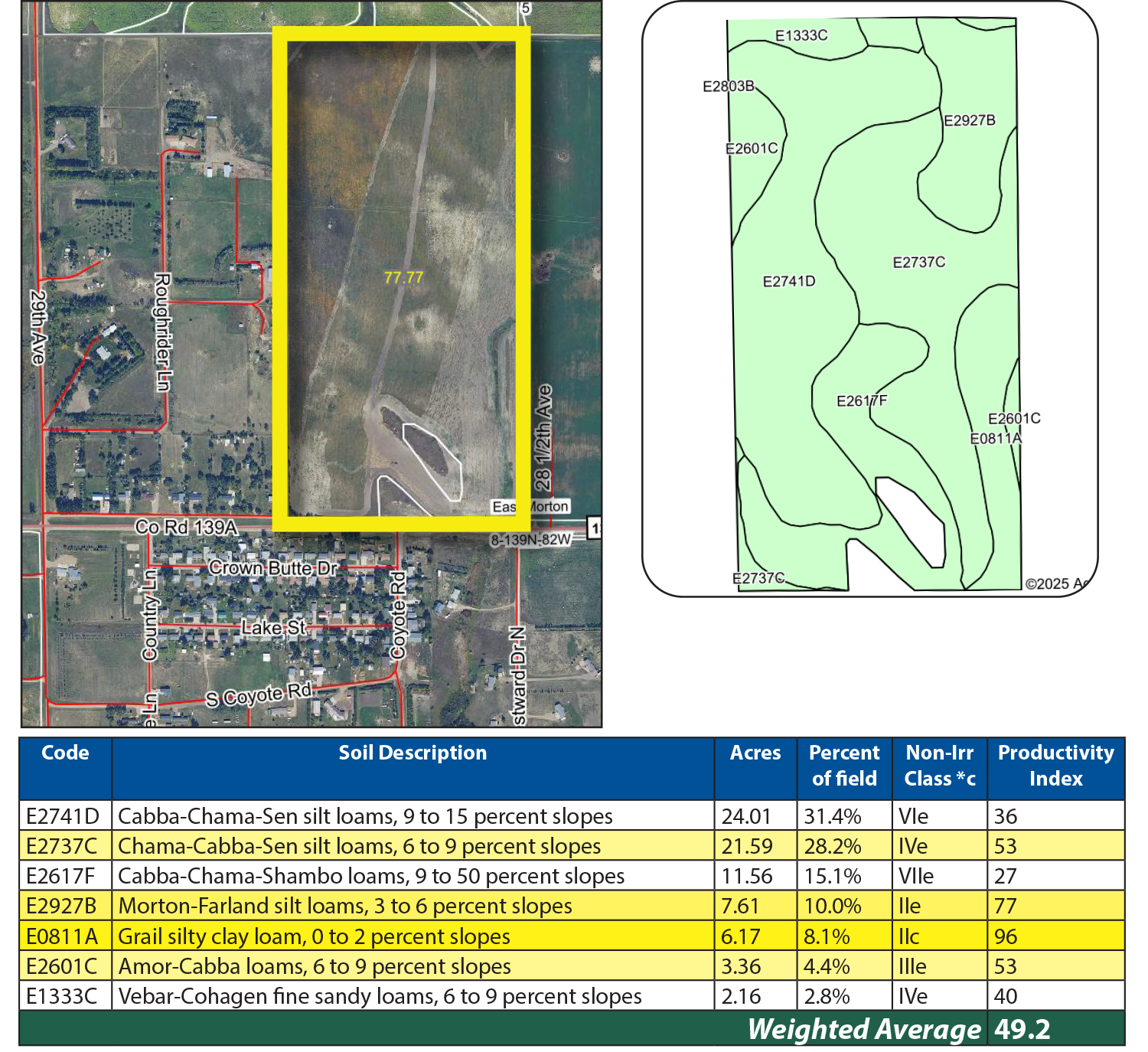Click the S Coyote Rd label
This screenshot has width=1148, height=1052.
pos(259,695)
